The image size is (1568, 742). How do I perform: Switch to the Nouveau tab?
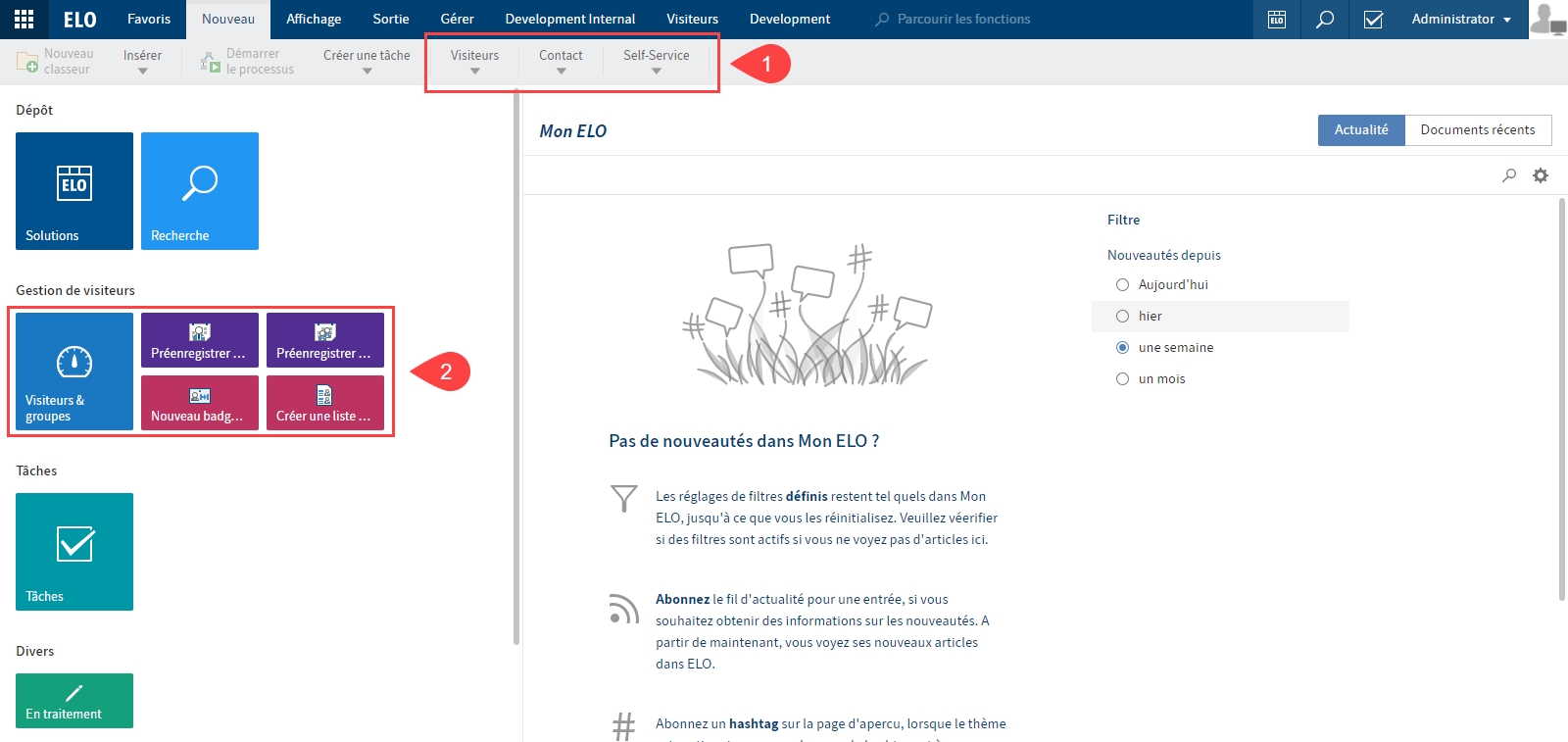pyautogui.click(x=228, y=20)
